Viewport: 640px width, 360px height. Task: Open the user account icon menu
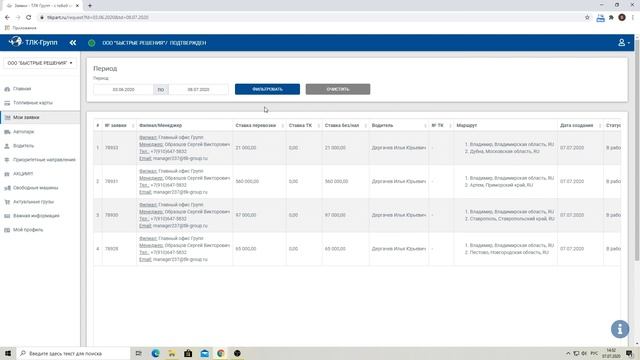coord(623,42)
